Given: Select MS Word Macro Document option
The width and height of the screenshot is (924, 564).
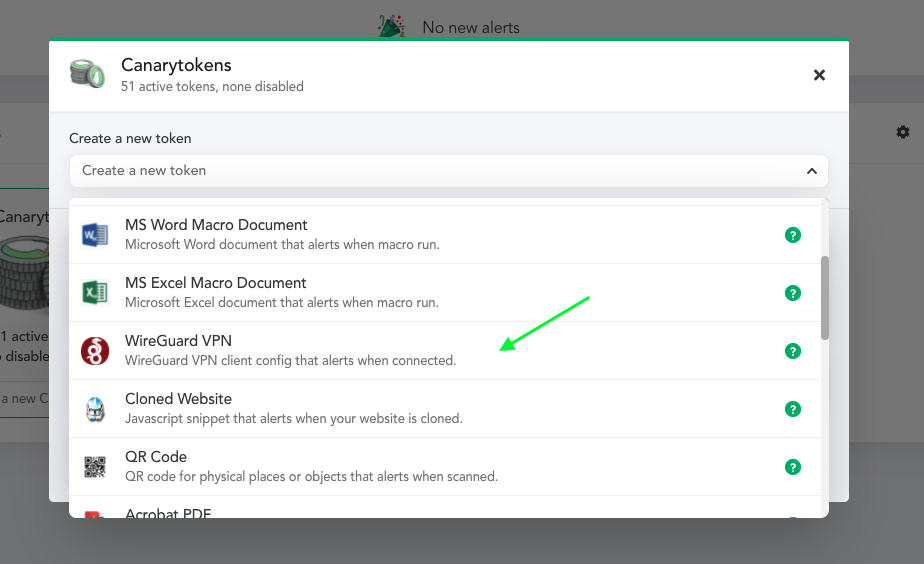Looking at the screenshot, I should (x=445, y=235).
